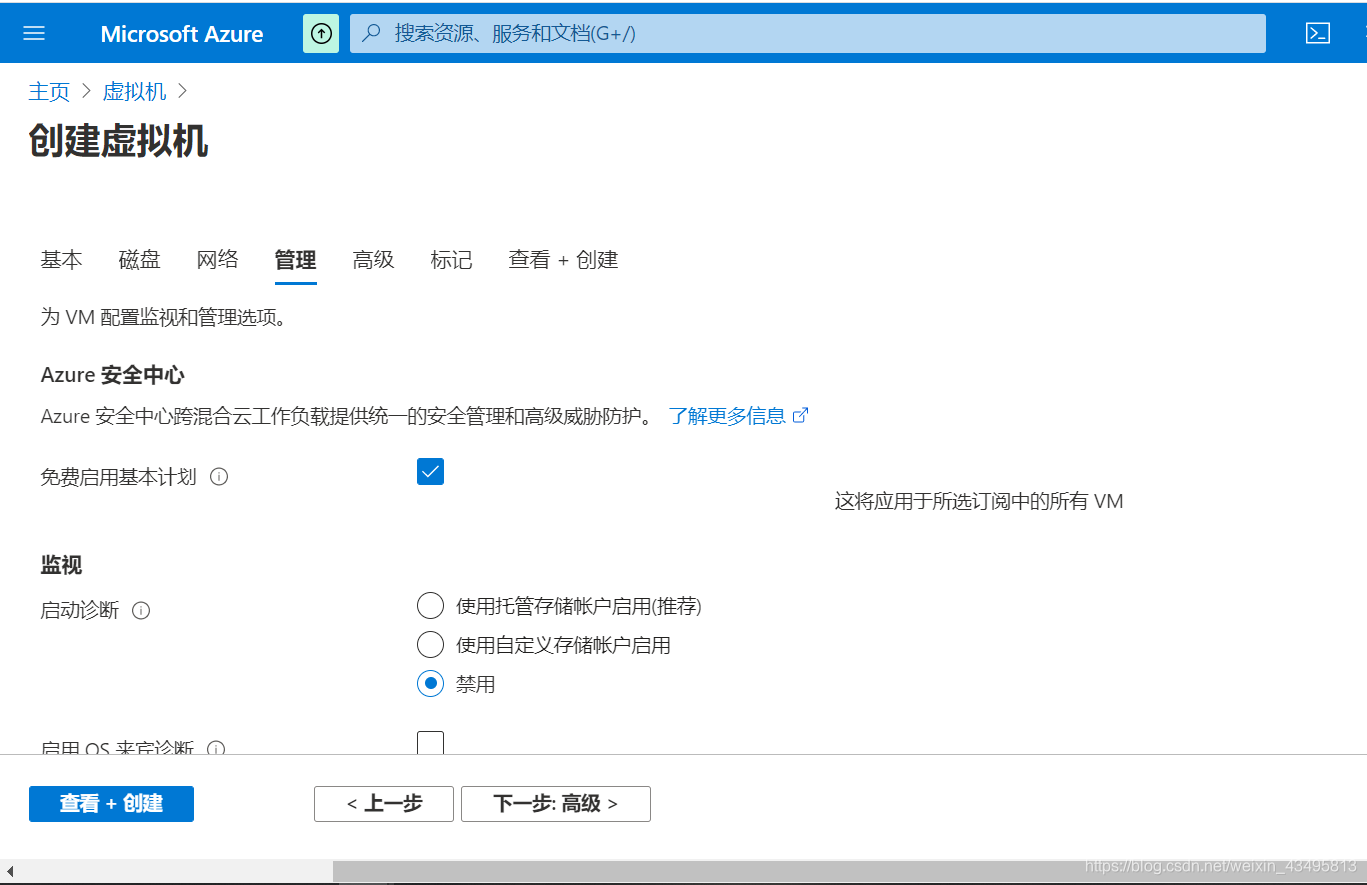Check the 启用 OS 来宾诊断 checkbox
The height and width of the screenshot is (885, 1367).
coord(430,743)
